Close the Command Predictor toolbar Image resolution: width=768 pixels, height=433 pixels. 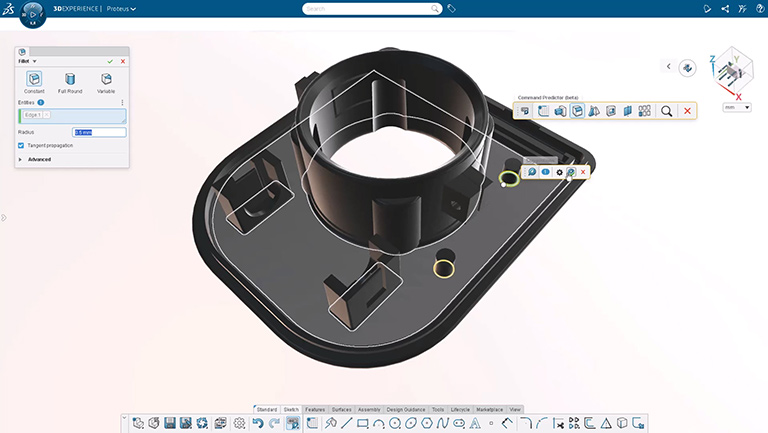(x=687, y=111)
